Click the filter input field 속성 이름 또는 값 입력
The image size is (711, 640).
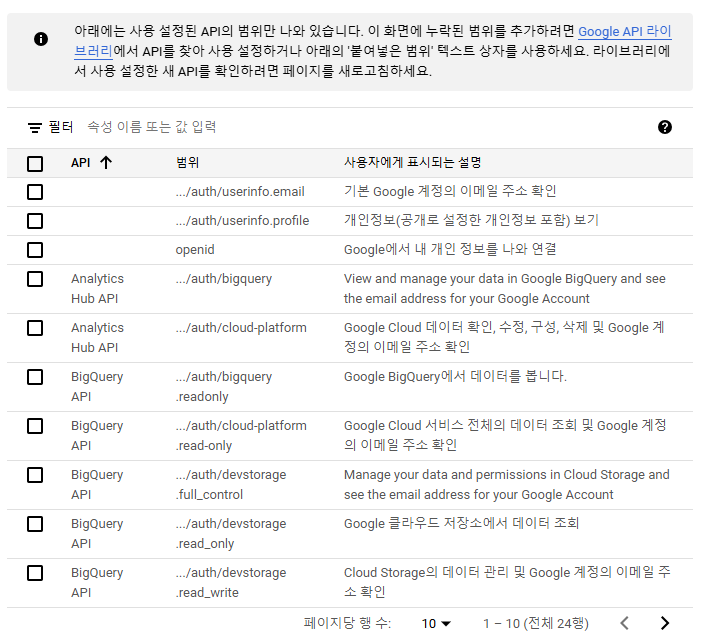pos(151,127)
